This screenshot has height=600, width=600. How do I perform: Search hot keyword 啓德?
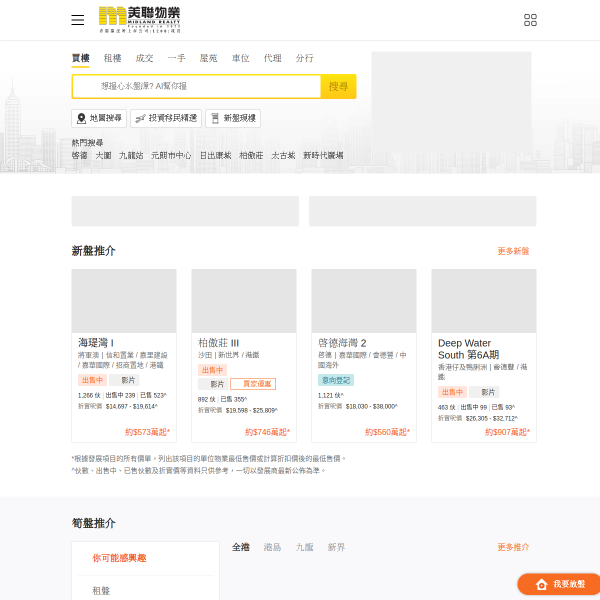(x=80, y=155)
